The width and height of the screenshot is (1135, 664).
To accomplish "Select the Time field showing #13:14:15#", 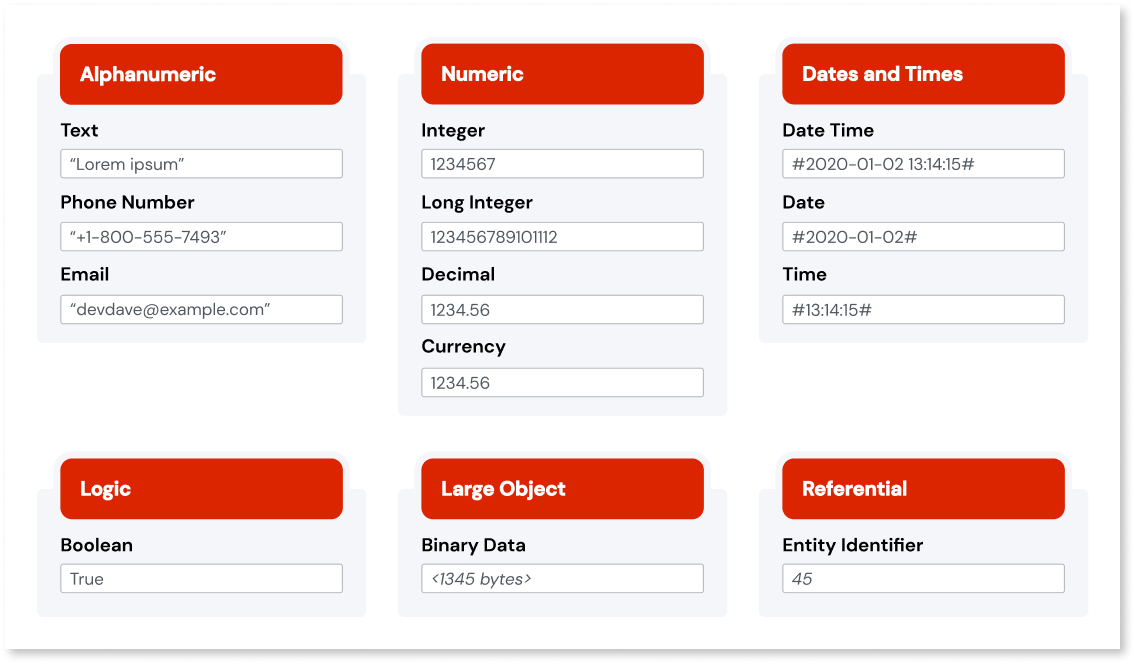I will tap(922, 309).
